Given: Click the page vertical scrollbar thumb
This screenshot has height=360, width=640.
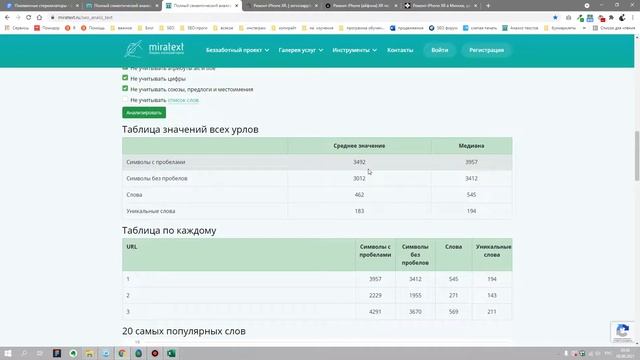Looking at the screenshot, I should [637, 156].
